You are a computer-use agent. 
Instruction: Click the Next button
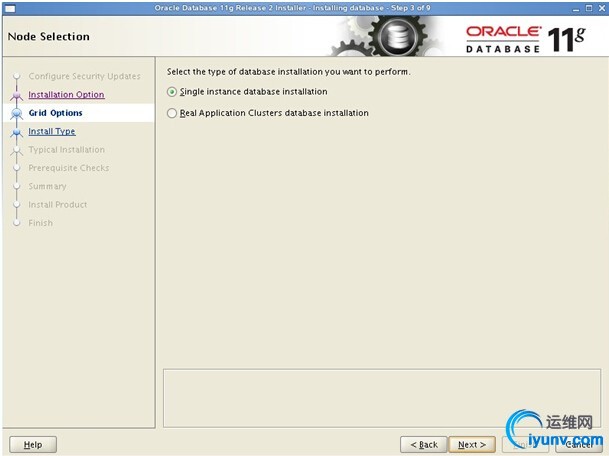click(x=472, y=444)
